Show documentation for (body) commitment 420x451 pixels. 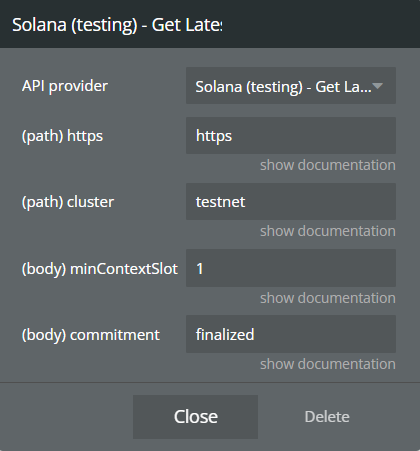[328, 364]
